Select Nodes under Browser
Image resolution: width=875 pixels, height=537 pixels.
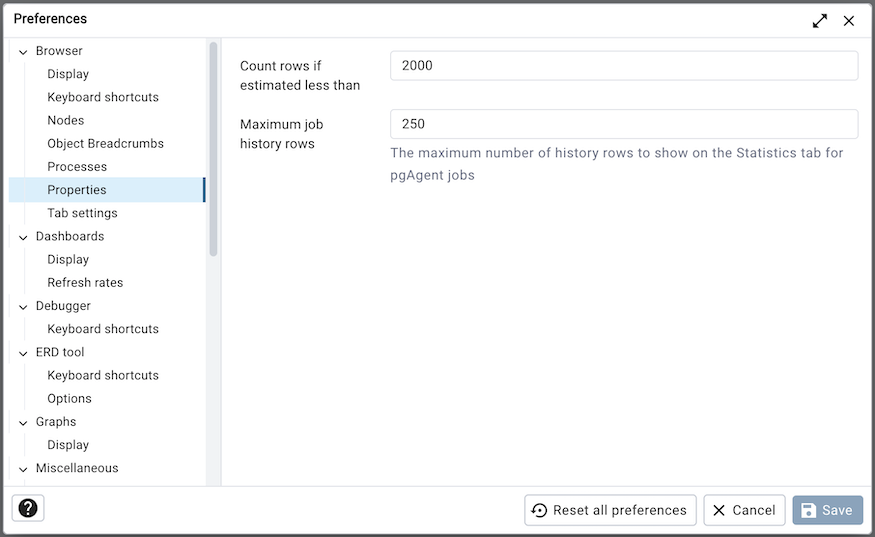pos(66,120)
